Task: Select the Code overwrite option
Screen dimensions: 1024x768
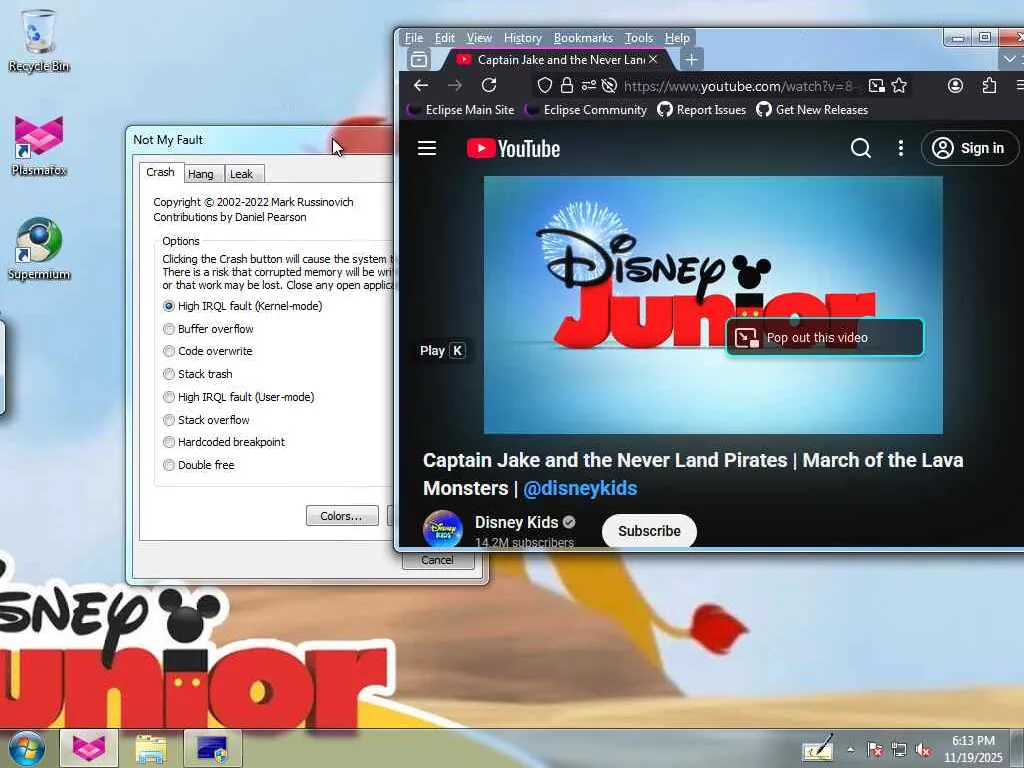Action: tap(207, 351)
